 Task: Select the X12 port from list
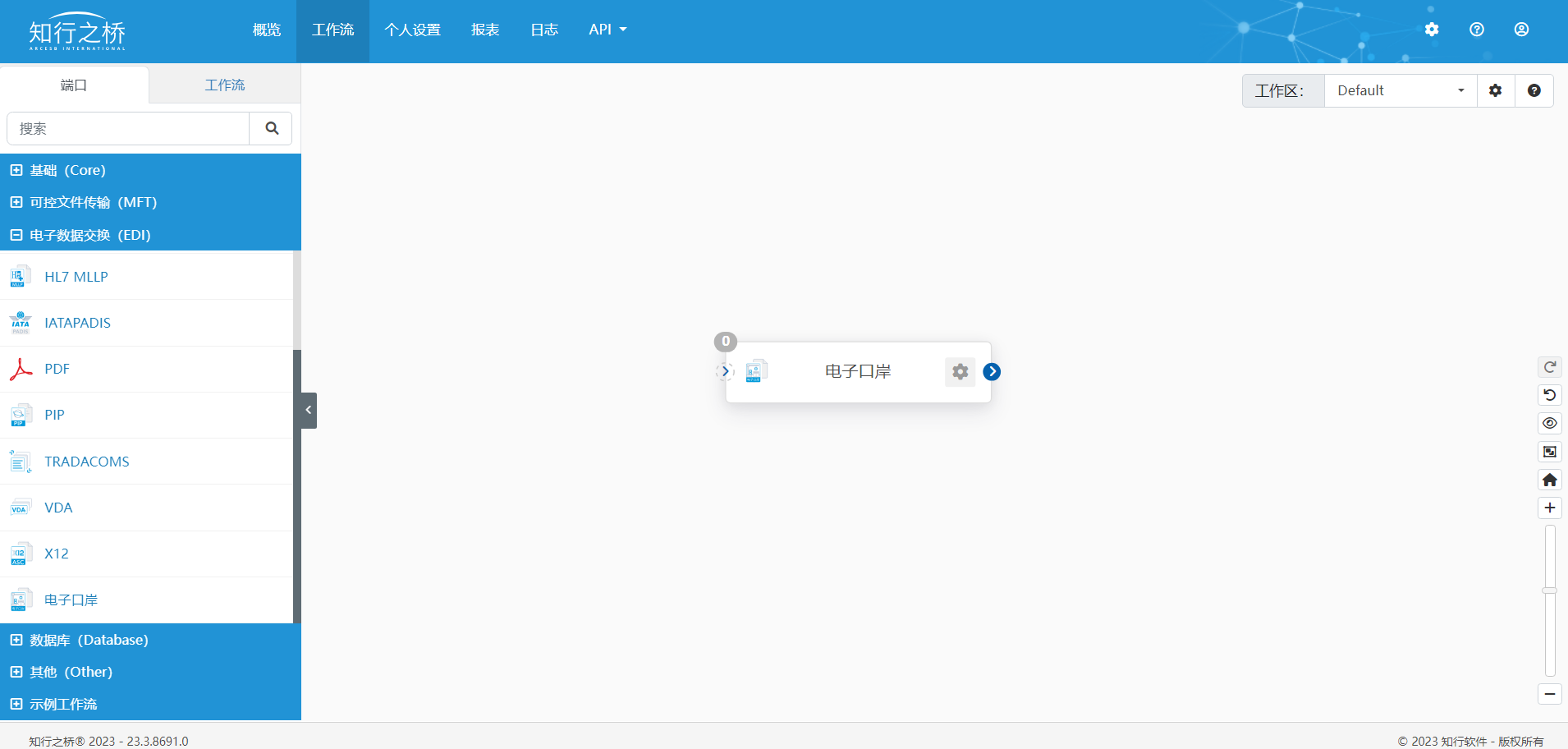[x=57, y=554]
